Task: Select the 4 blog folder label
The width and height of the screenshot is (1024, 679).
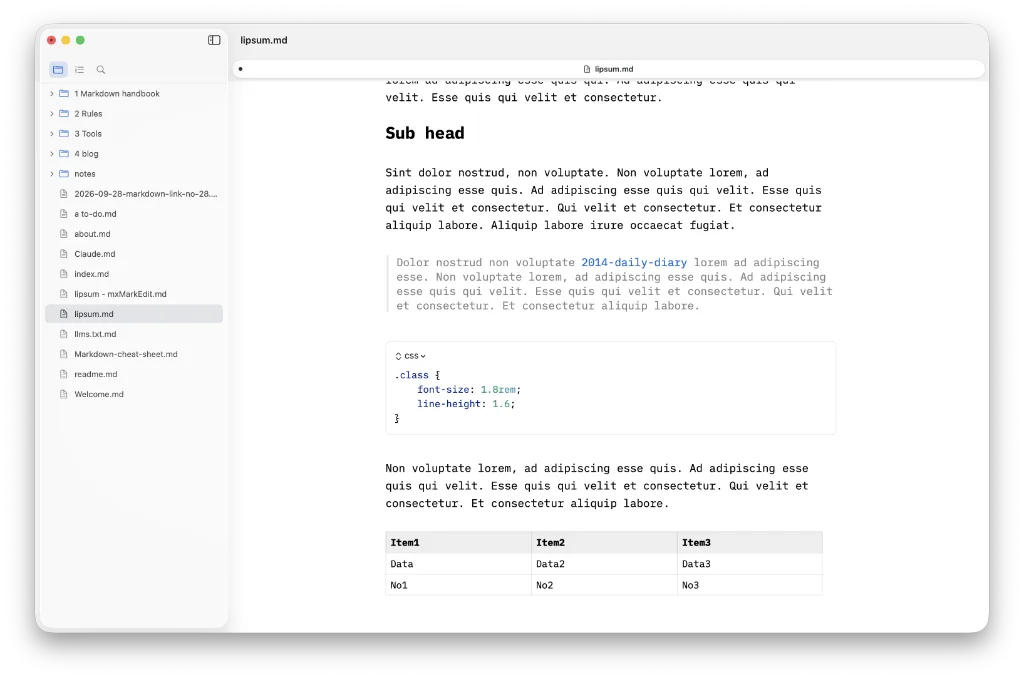Action: tap(86, 154)
